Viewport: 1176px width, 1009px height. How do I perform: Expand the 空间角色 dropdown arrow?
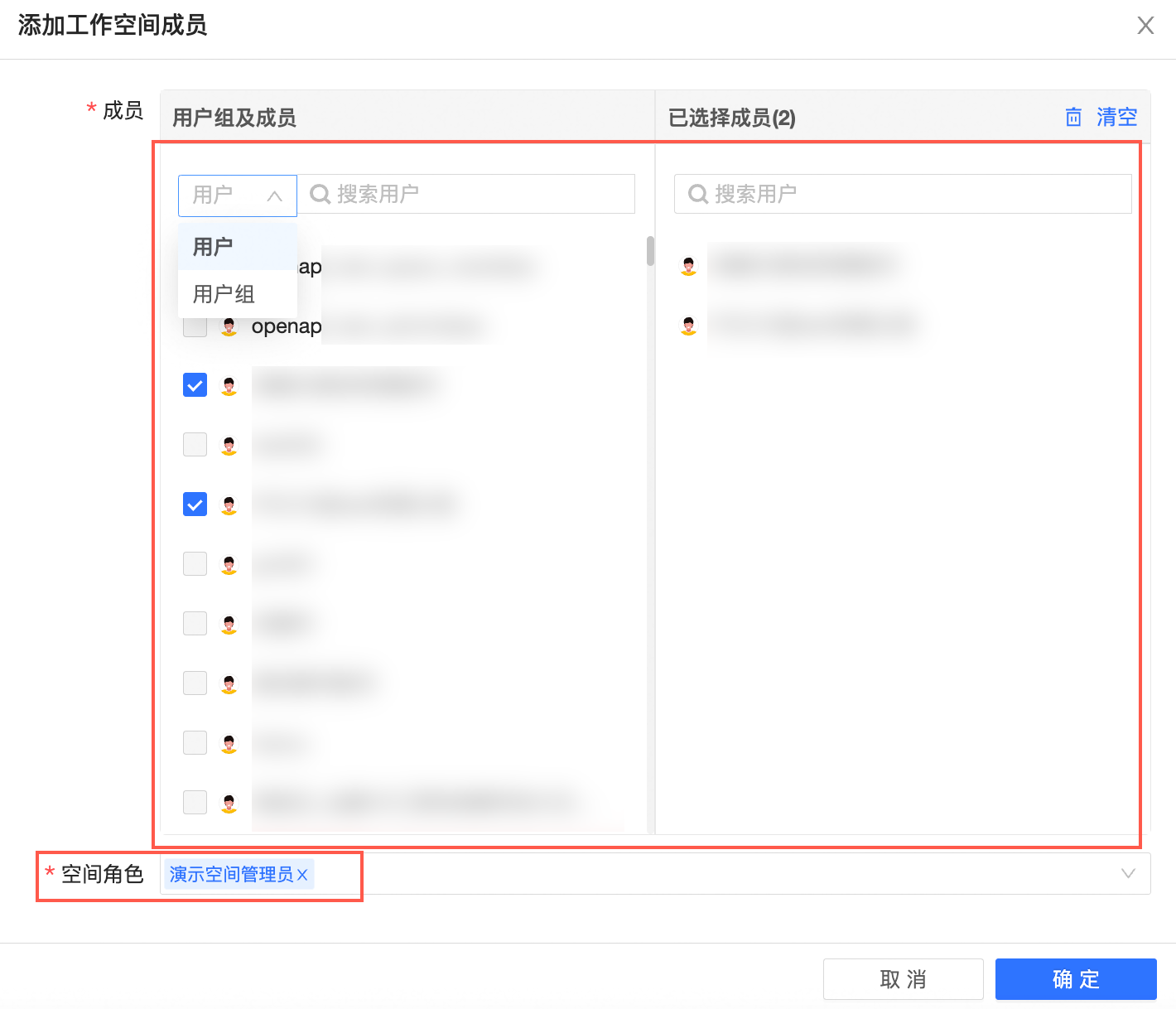click(x=1127, y=874)
